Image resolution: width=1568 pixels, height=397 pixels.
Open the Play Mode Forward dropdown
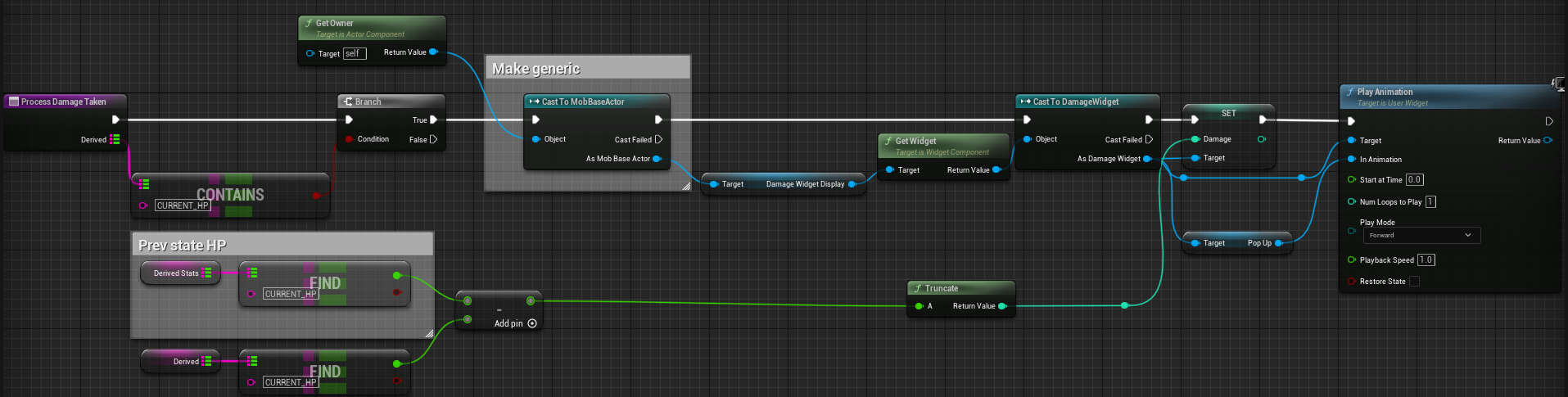(1421, 235)
